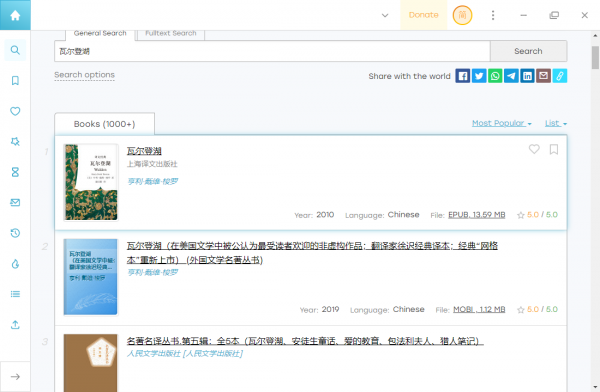
Task: Open the flame trending icon
Action: point(15,264)
